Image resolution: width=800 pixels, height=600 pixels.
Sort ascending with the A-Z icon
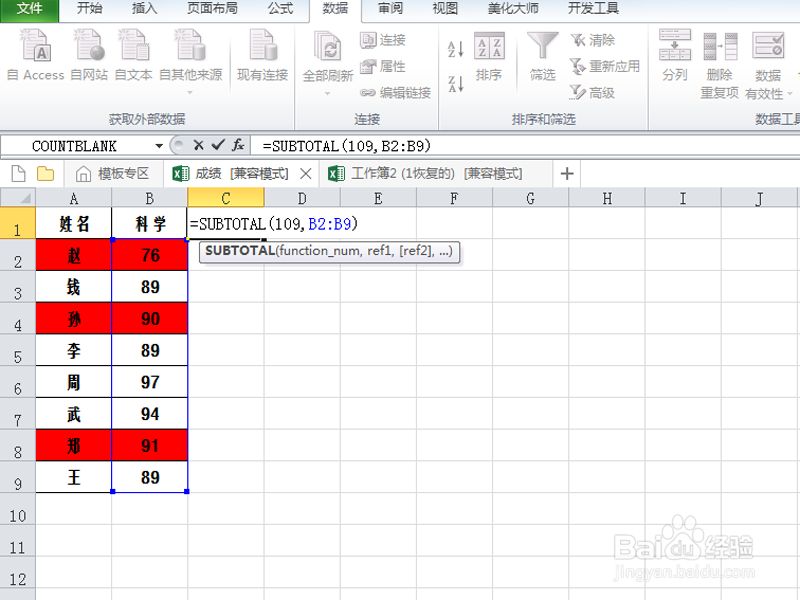[456, 49]
